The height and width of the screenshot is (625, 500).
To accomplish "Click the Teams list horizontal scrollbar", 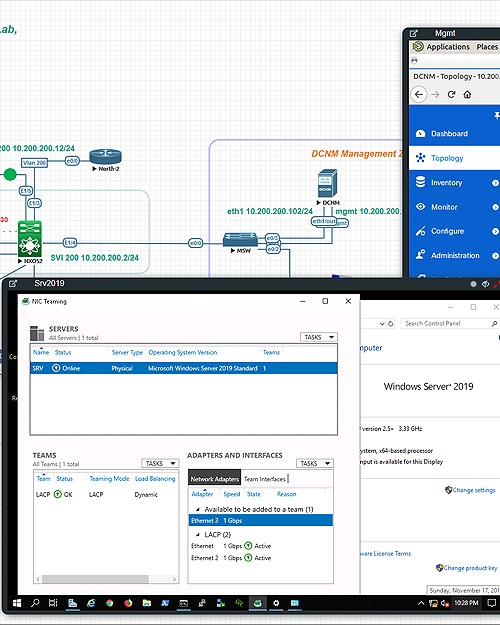I will (95, 579).
